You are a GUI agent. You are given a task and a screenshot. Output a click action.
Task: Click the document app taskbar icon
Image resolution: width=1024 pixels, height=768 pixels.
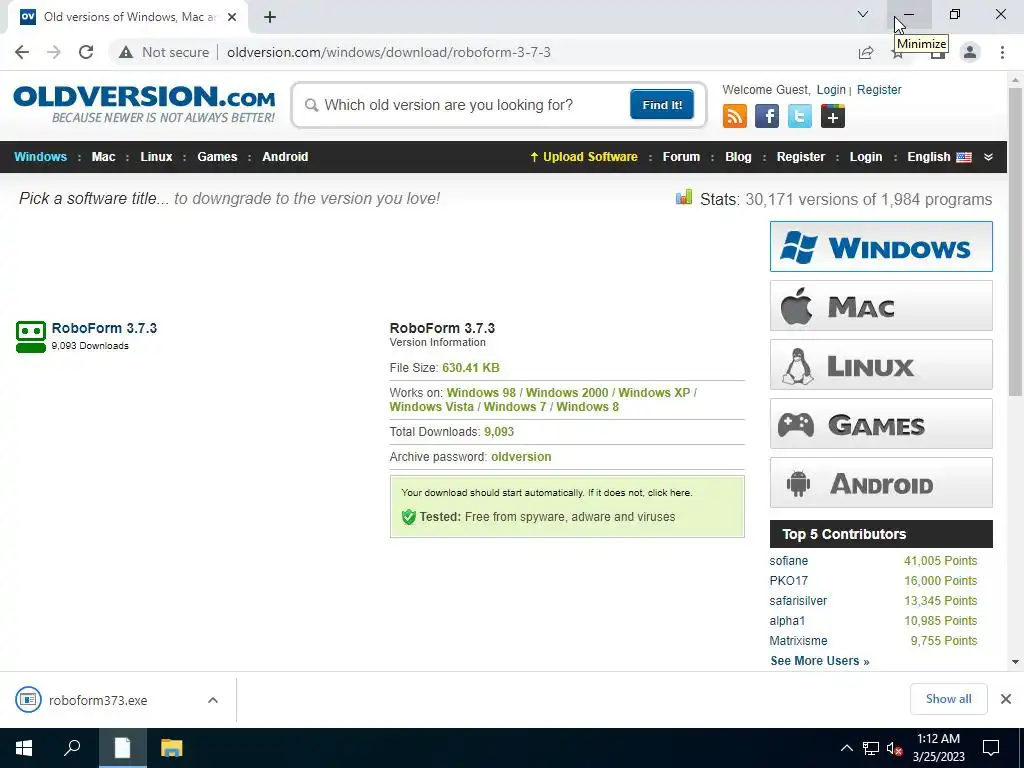[123, 748]
